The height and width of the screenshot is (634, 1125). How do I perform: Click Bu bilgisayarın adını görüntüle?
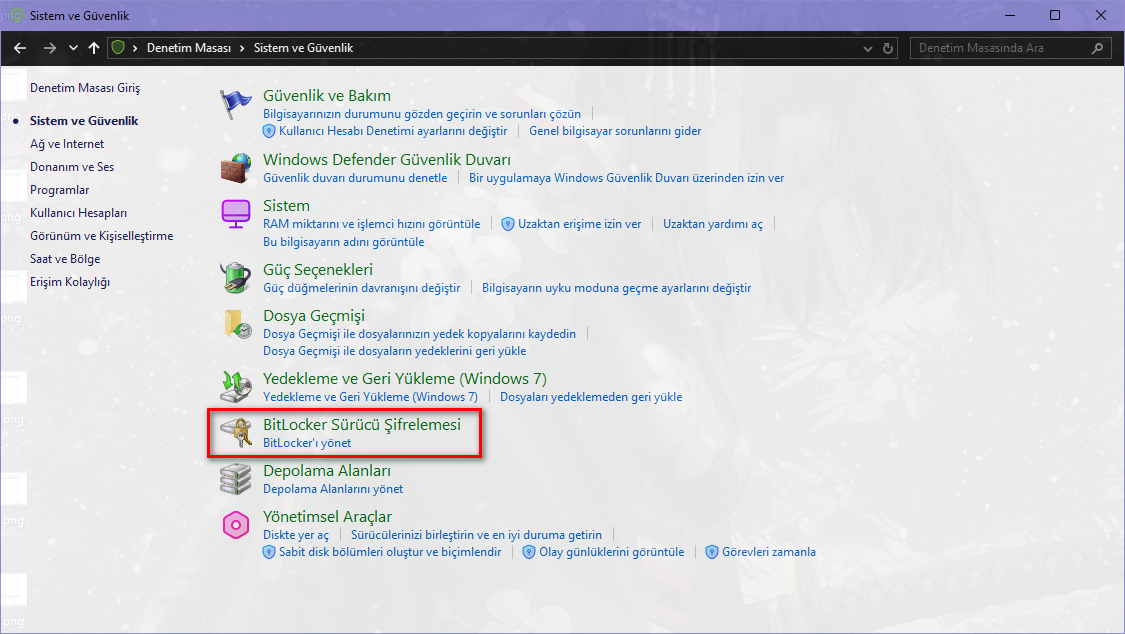(343, 242)
